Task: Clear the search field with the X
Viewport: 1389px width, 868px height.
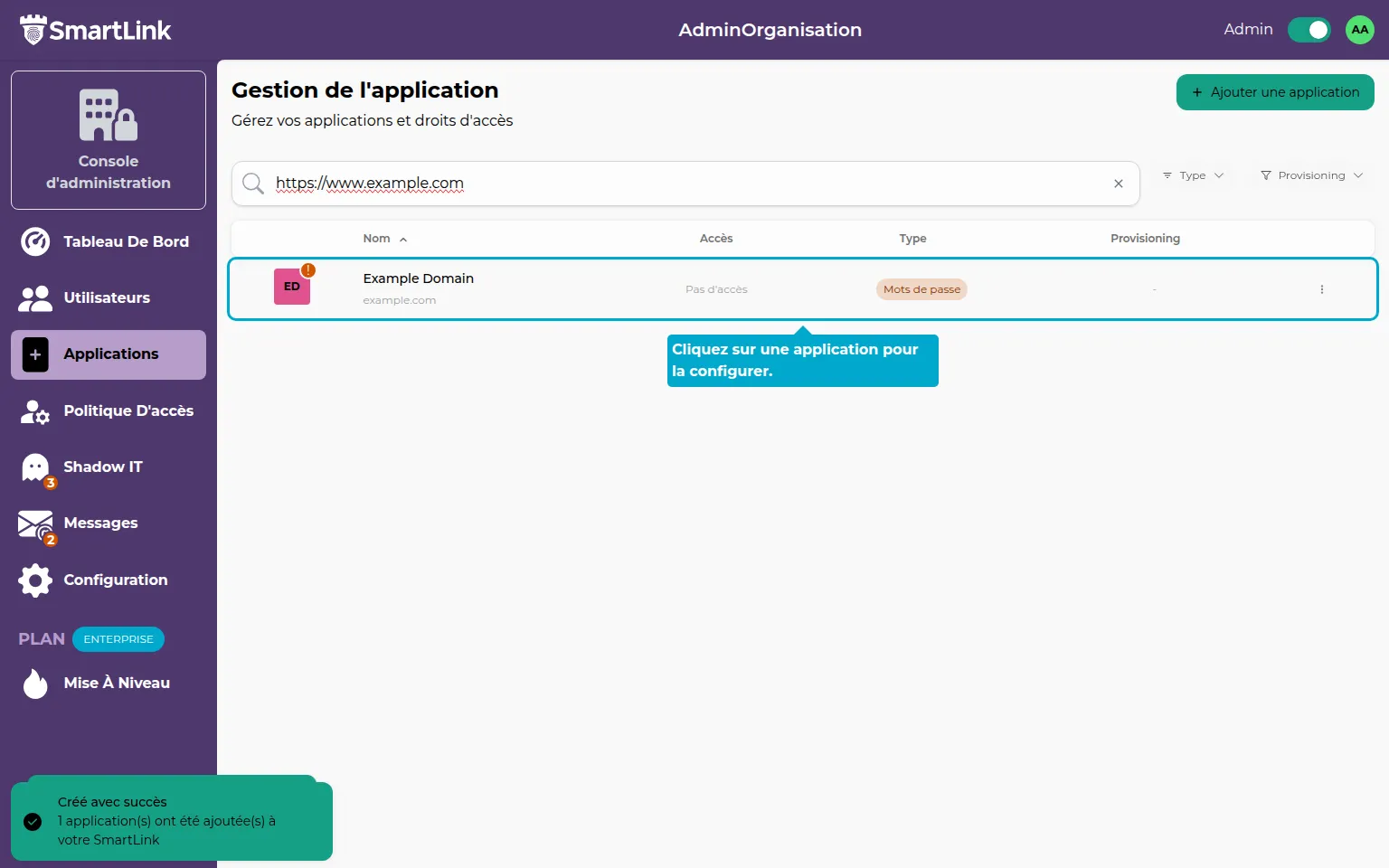Action: pyautogui.click(x=1119, y=184)
